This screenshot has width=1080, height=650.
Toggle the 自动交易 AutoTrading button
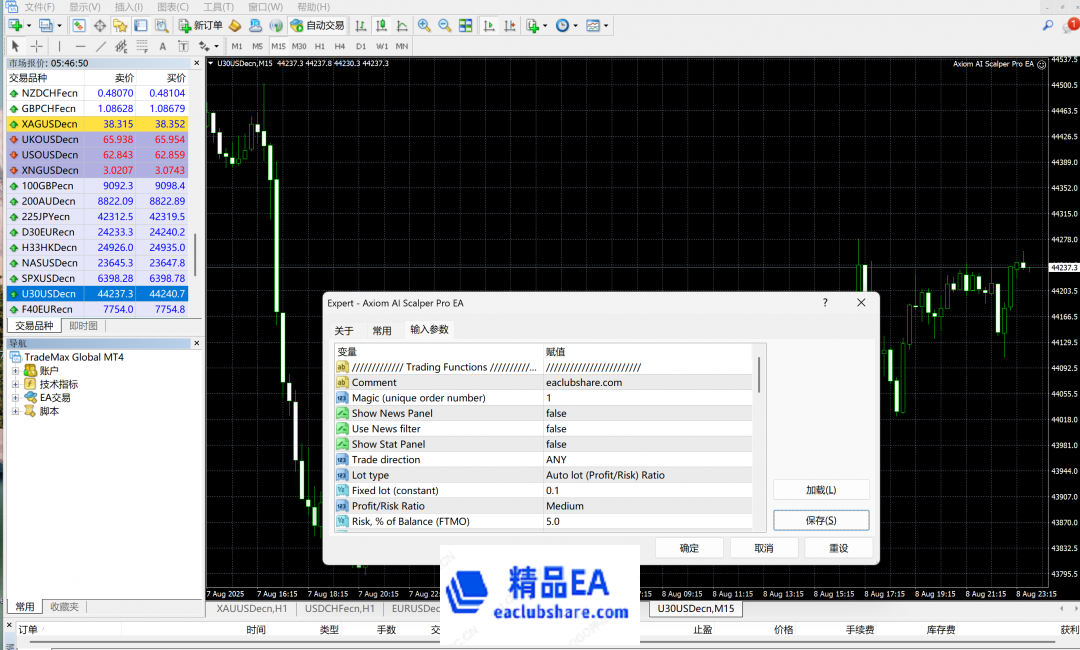pos(317,25)
